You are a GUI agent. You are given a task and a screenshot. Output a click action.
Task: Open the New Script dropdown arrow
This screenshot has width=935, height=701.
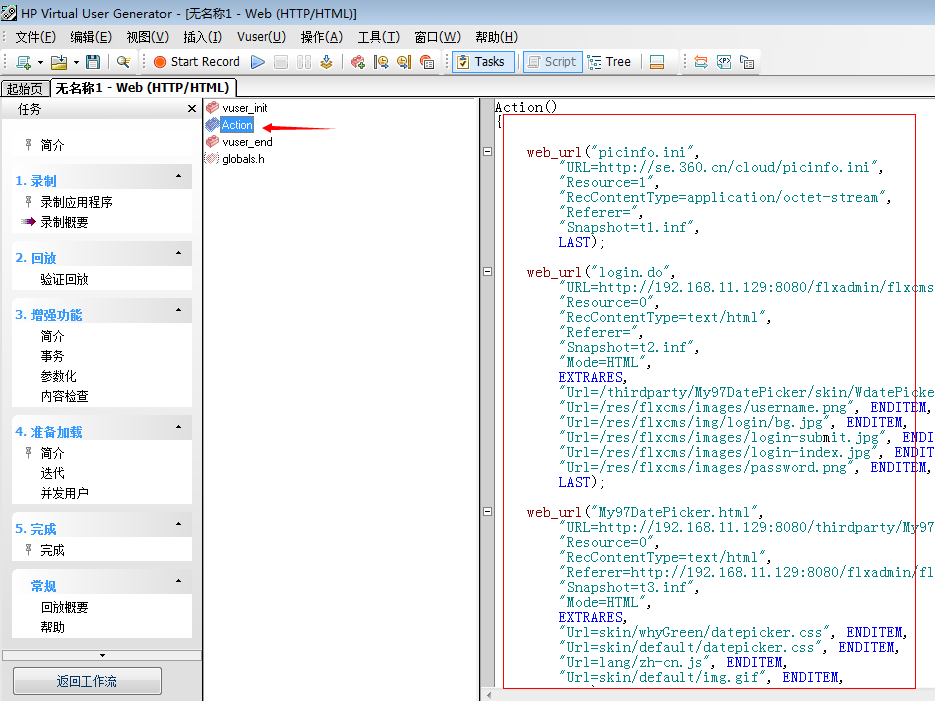40,62
